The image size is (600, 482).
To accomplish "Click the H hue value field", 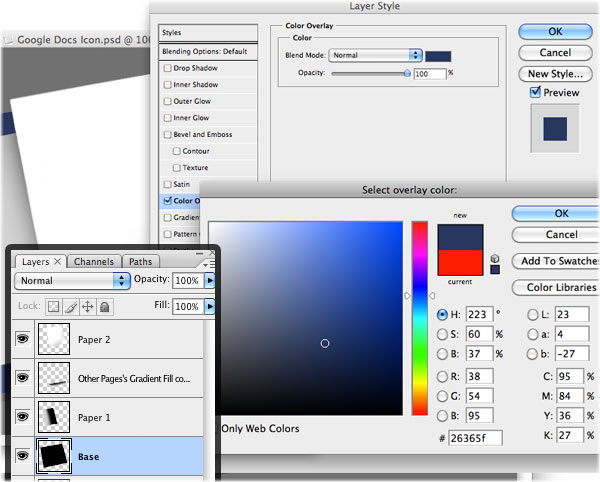I will point(479,314).
